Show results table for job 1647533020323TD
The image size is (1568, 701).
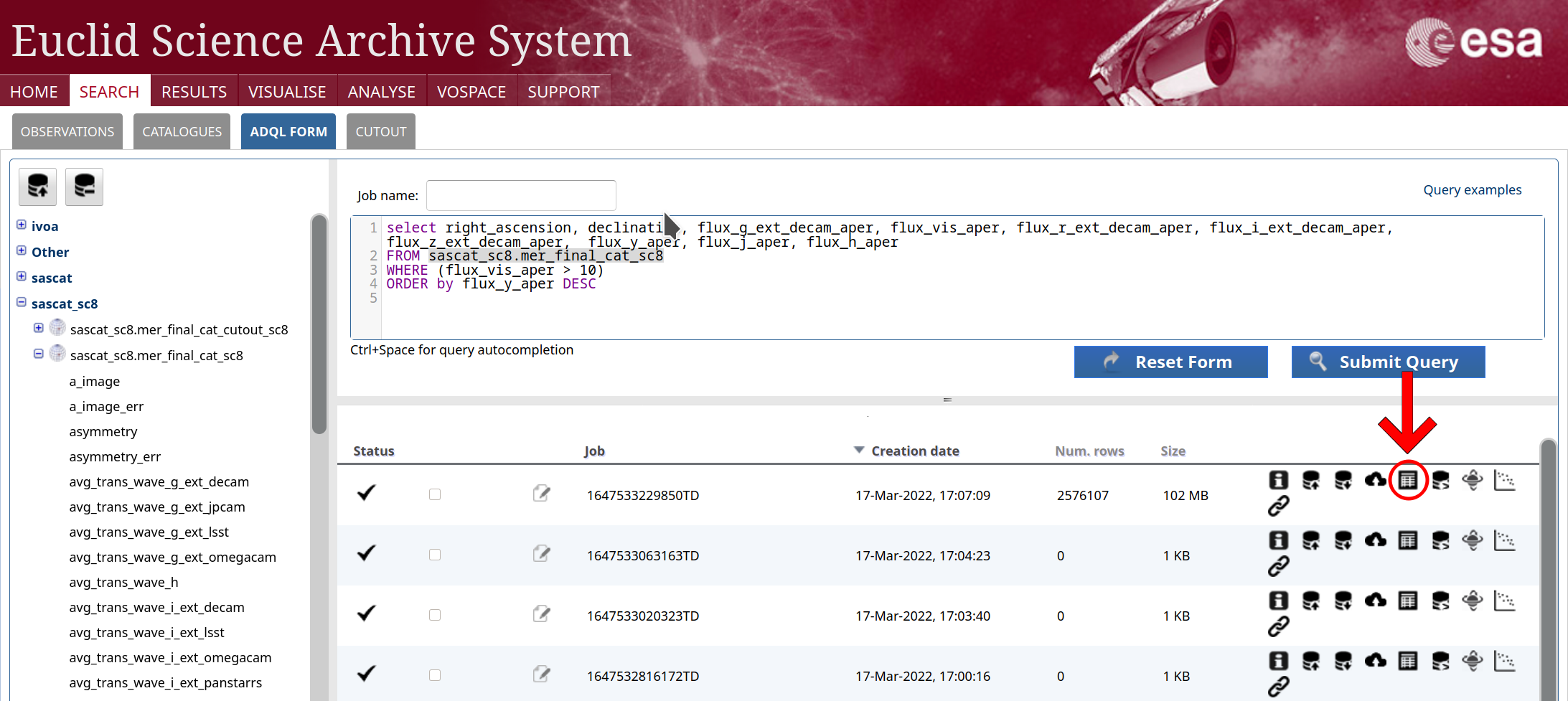(x=1408, y=601)
